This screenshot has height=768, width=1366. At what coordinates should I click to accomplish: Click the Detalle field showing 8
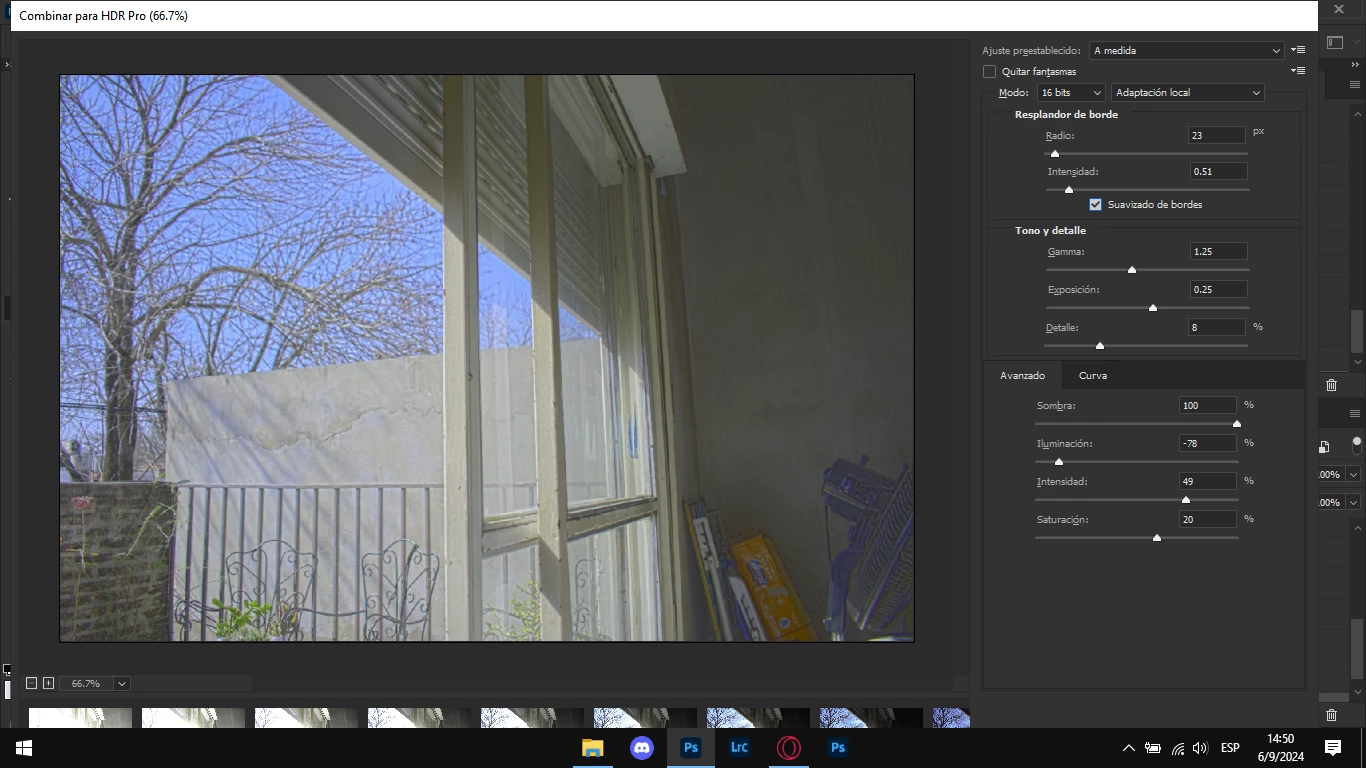[1217, 327]
